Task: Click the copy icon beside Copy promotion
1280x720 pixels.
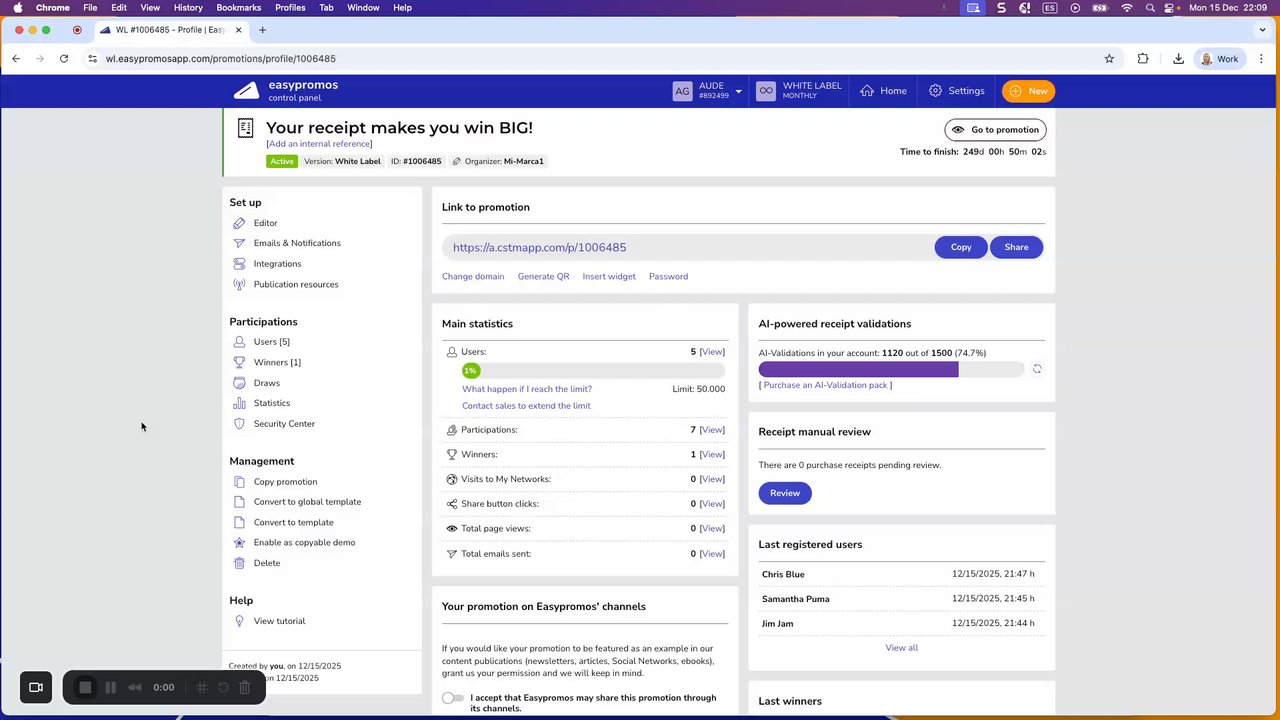Action: (x=239, y=482)
